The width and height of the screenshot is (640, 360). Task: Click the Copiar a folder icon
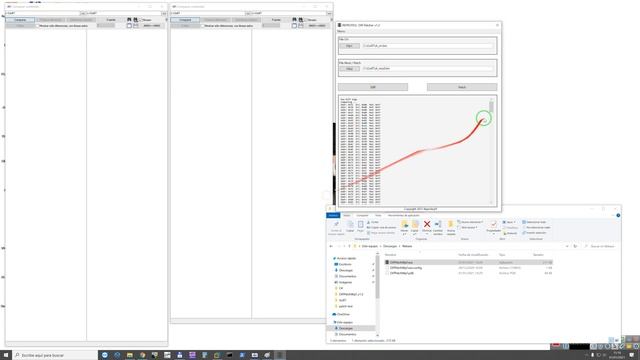click(x=415, y=224)
